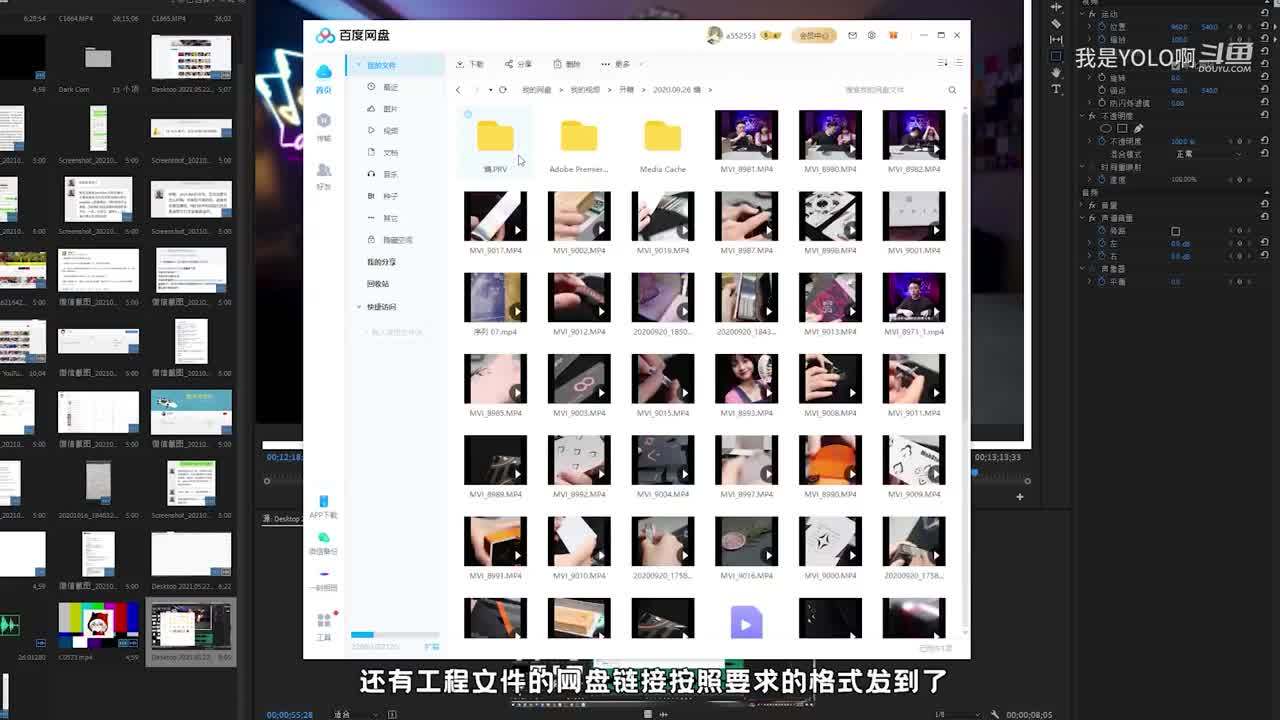Open the transfer list icon in left rail

click(323, 121)
